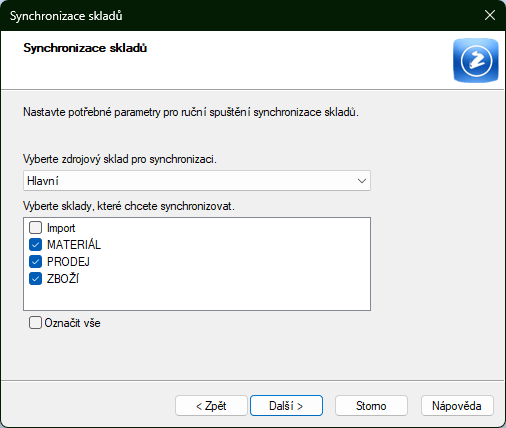Tick the Označit vše checkbox
This screenshot has height=428, width=506.
35,323
